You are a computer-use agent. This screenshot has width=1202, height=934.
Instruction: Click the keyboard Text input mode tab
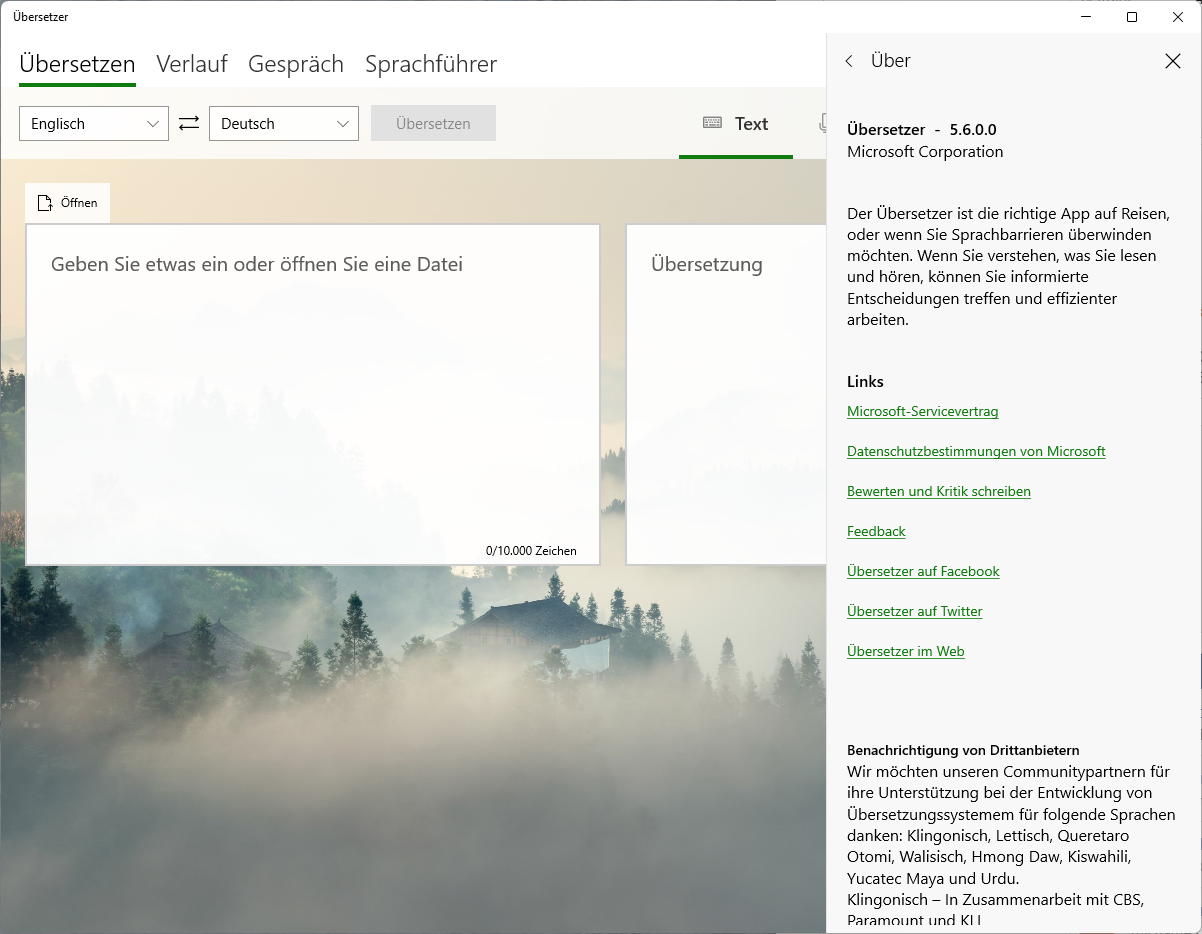[x=736, y=124]
